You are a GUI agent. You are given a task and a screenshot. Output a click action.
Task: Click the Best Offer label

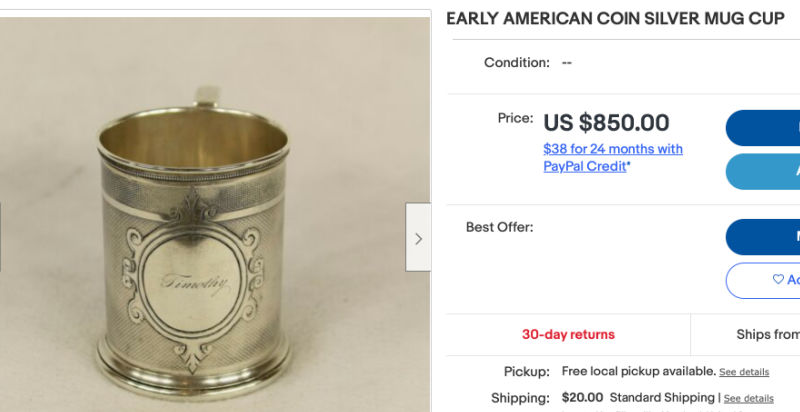click(499, 227)
